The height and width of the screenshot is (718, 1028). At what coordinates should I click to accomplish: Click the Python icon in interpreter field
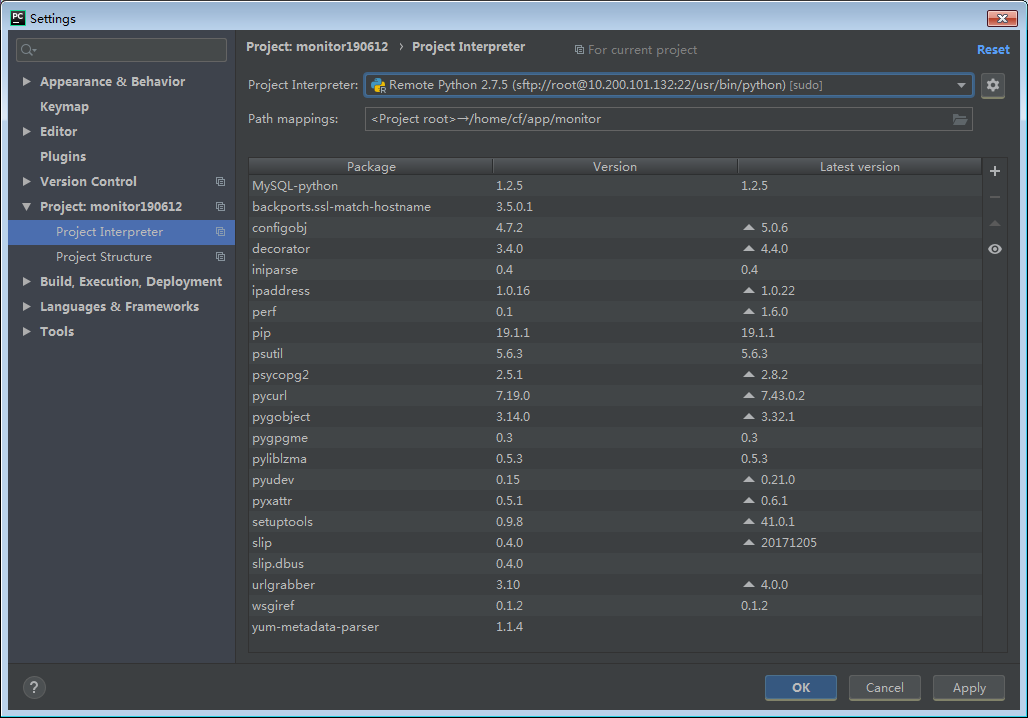point(378,85)
